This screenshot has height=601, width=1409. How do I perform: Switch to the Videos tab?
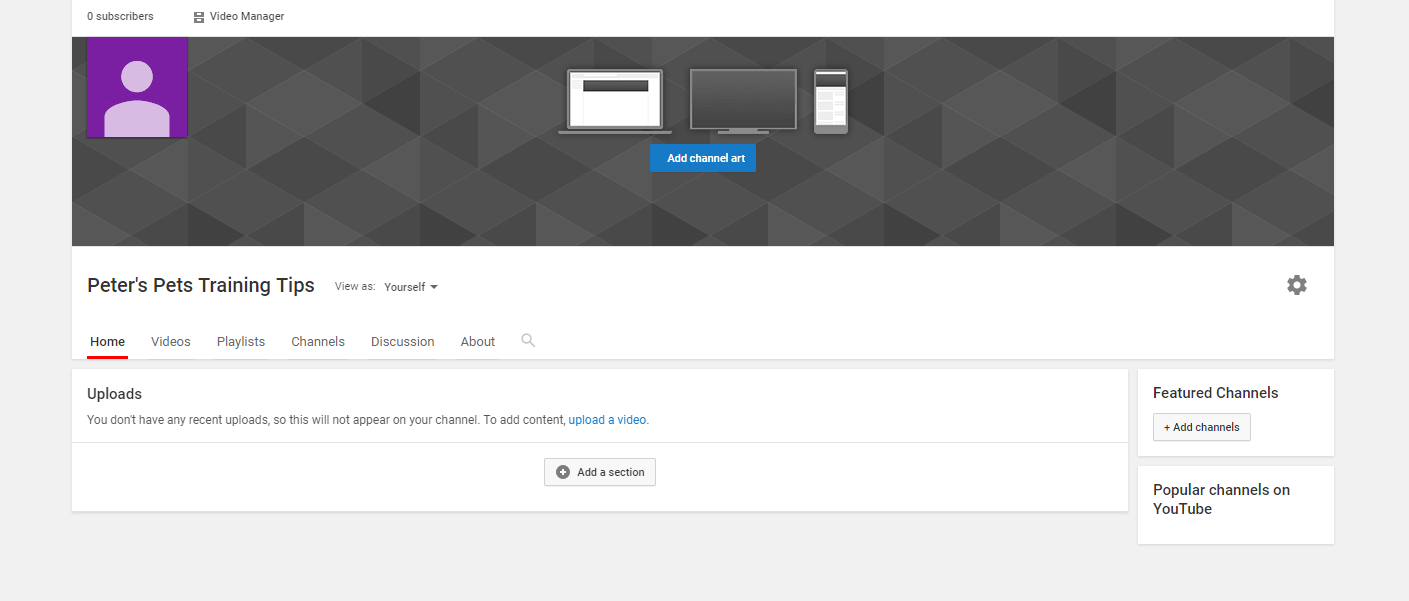(x=171, y=342)
